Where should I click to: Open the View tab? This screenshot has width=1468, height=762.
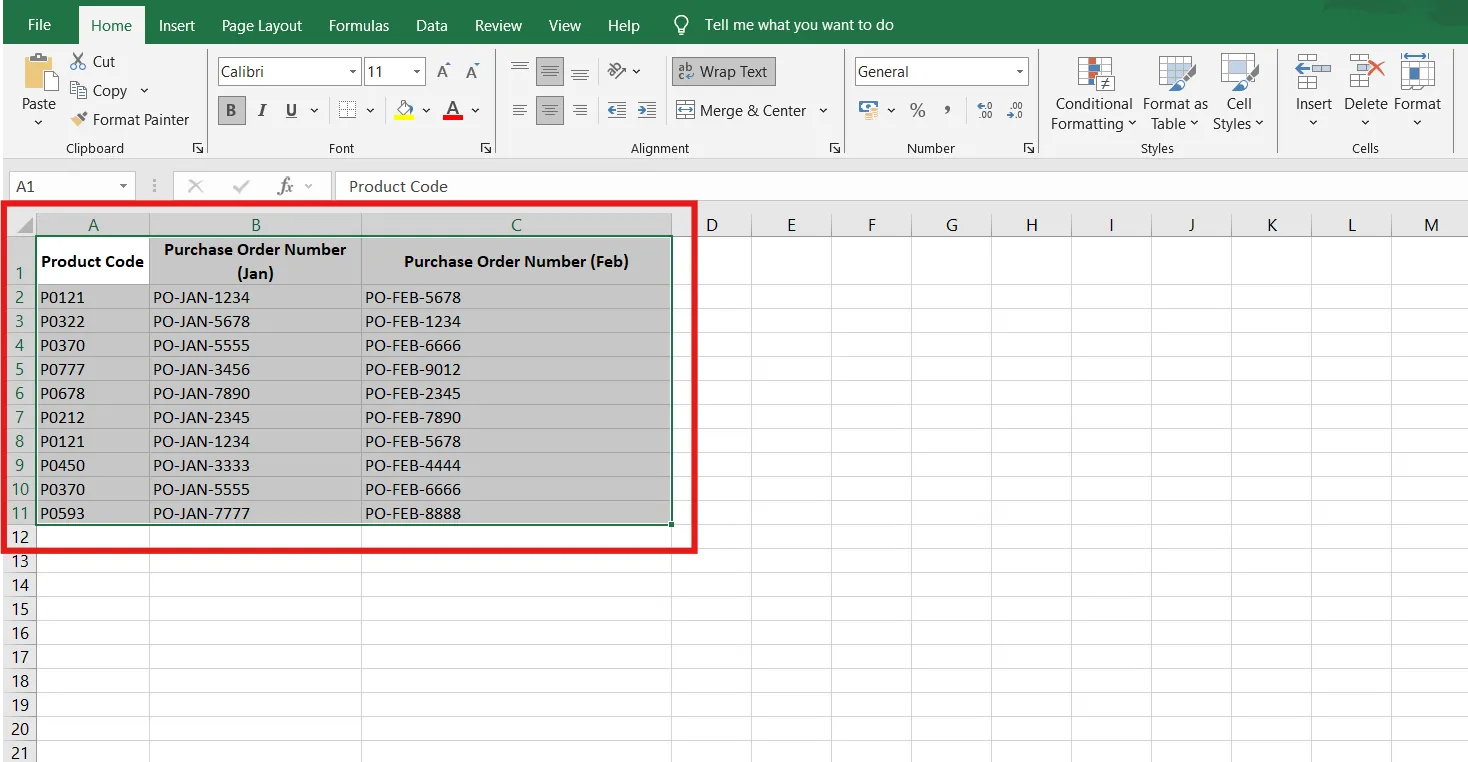[565, 26]
